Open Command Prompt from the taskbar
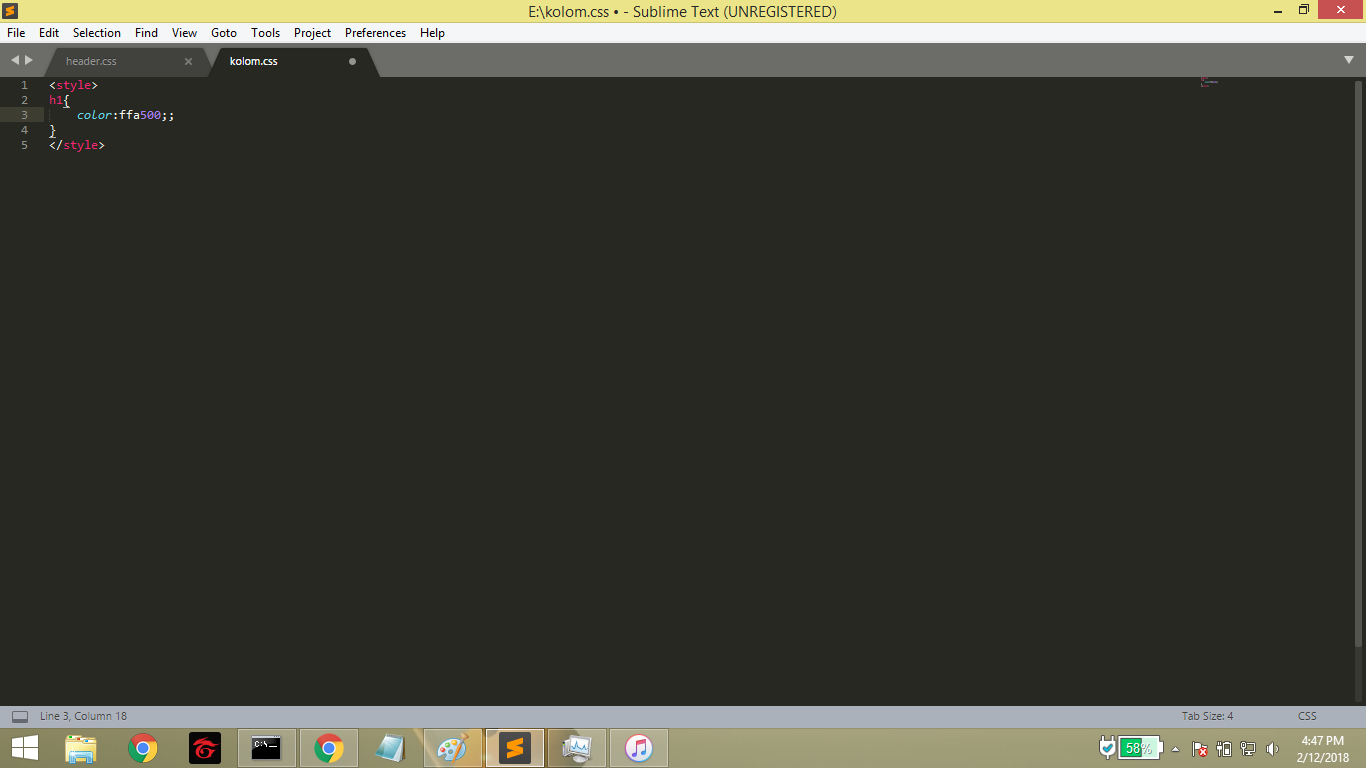This screenshot has width=1366, height=768. (x=266, y=747)
